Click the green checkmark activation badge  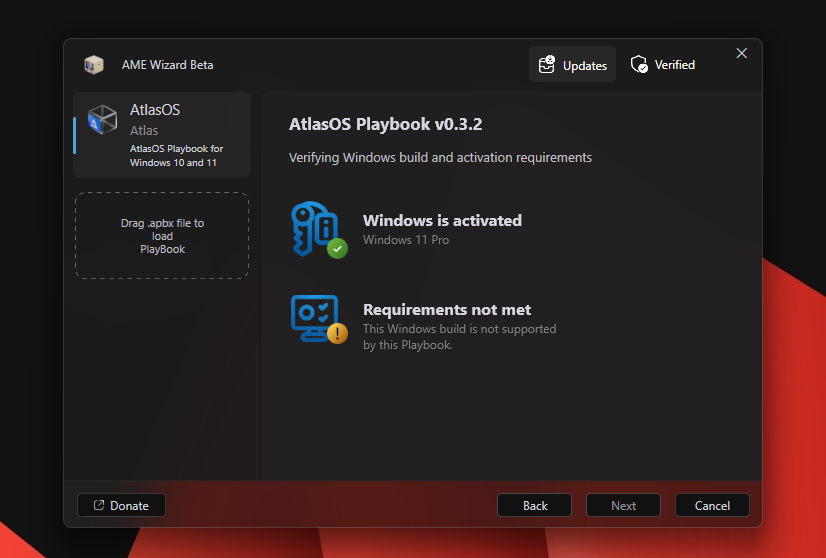337,248
